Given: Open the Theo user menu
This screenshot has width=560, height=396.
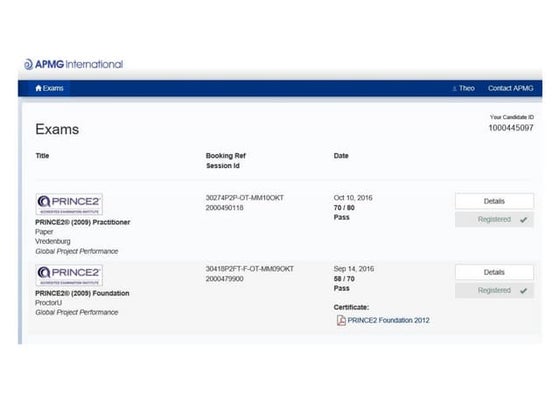Looking at the screenshot, I should pyautogui.click(x=464, y=88).
